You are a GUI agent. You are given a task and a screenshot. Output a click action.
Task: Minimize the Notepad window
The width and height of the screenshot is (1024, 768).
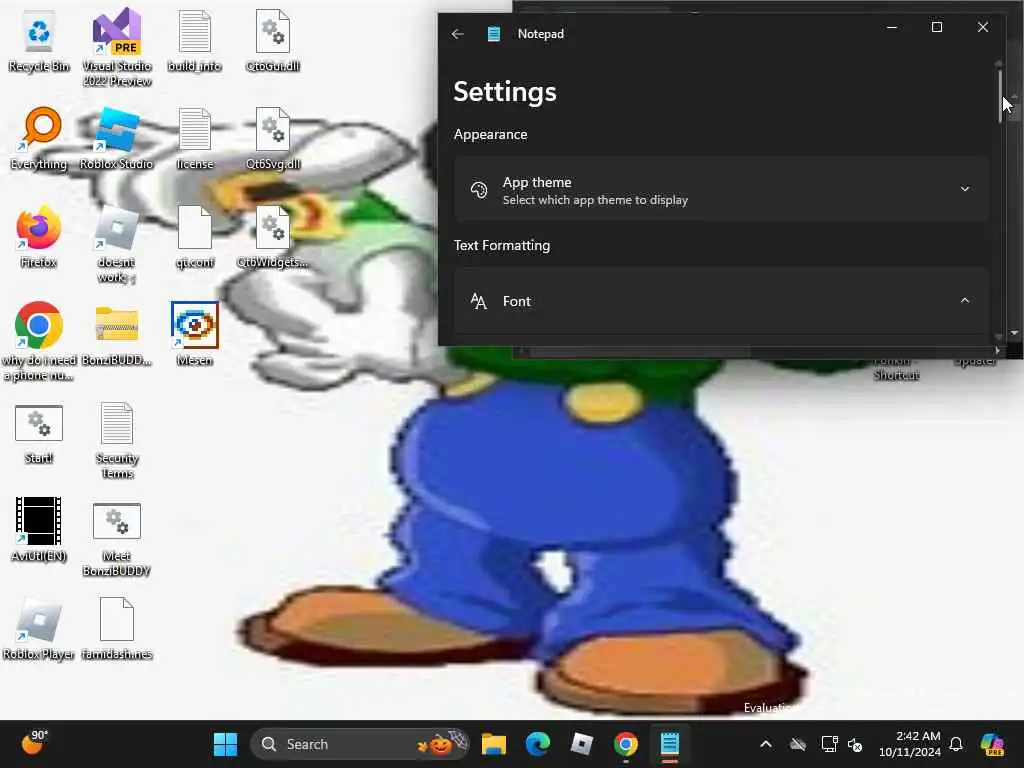891,27
